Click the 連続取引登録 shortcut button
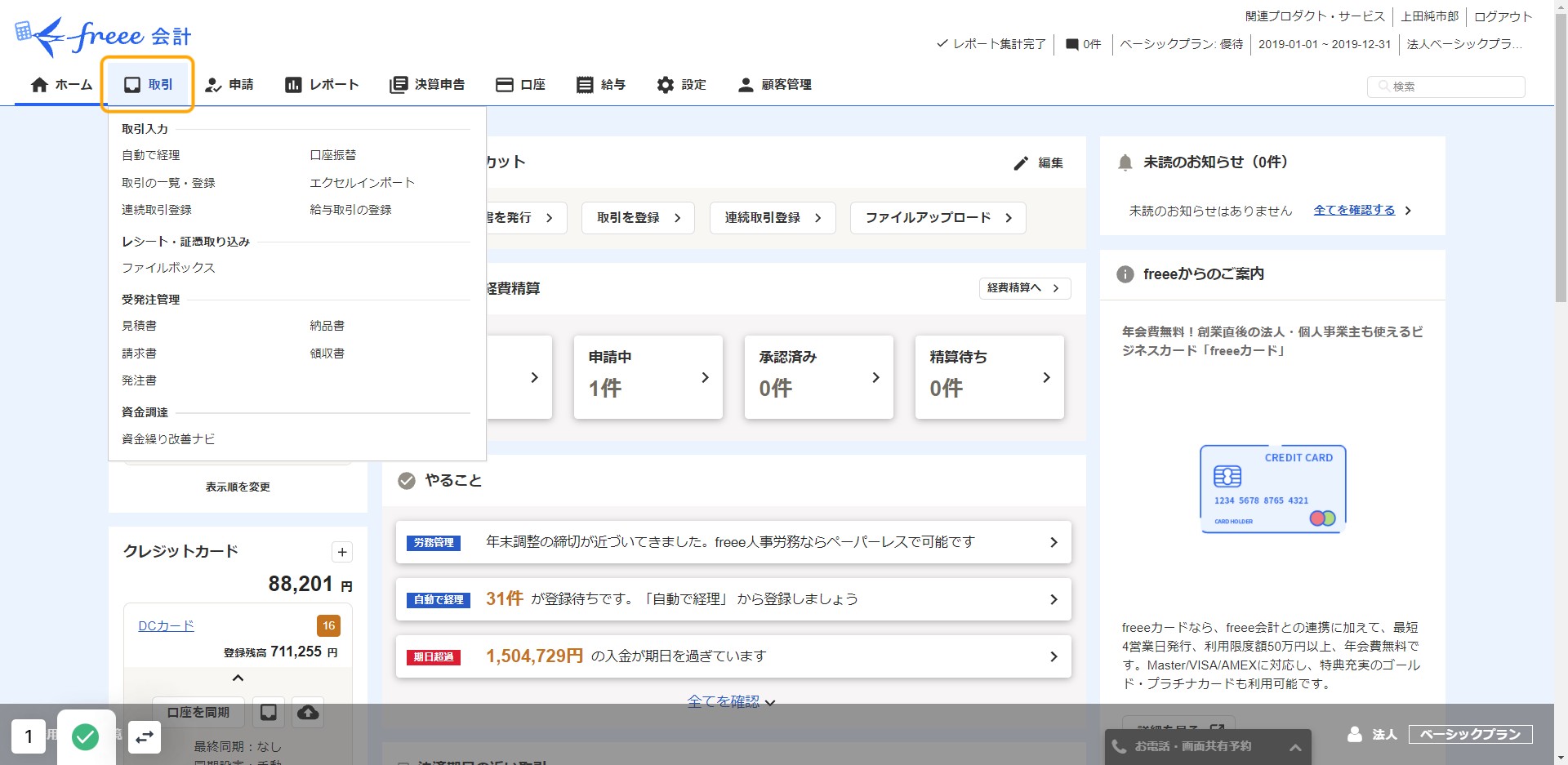 click(x=773, y=218)
